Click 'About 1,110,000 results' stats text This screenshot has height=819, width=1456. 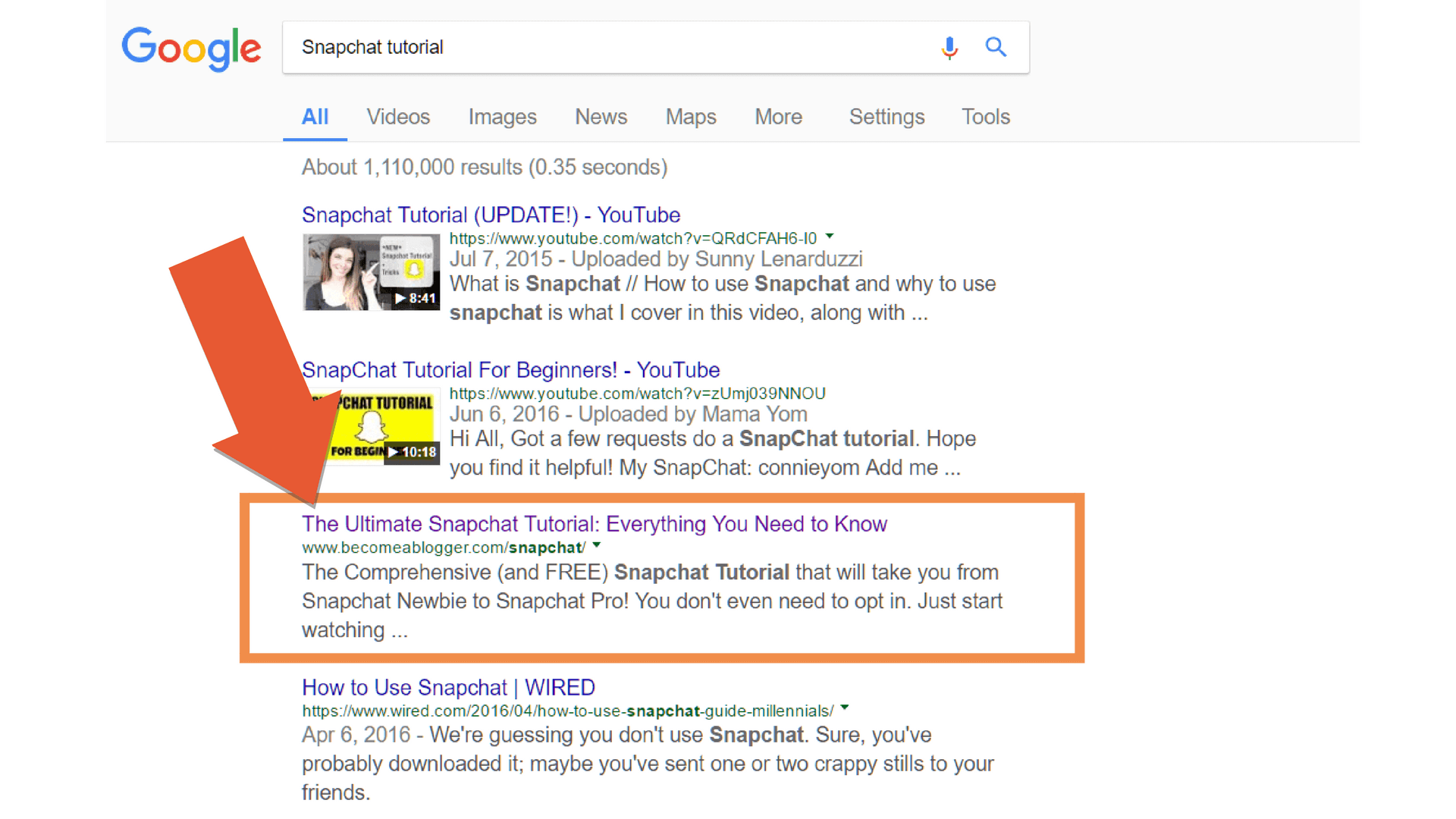click(x=485, y=168)
